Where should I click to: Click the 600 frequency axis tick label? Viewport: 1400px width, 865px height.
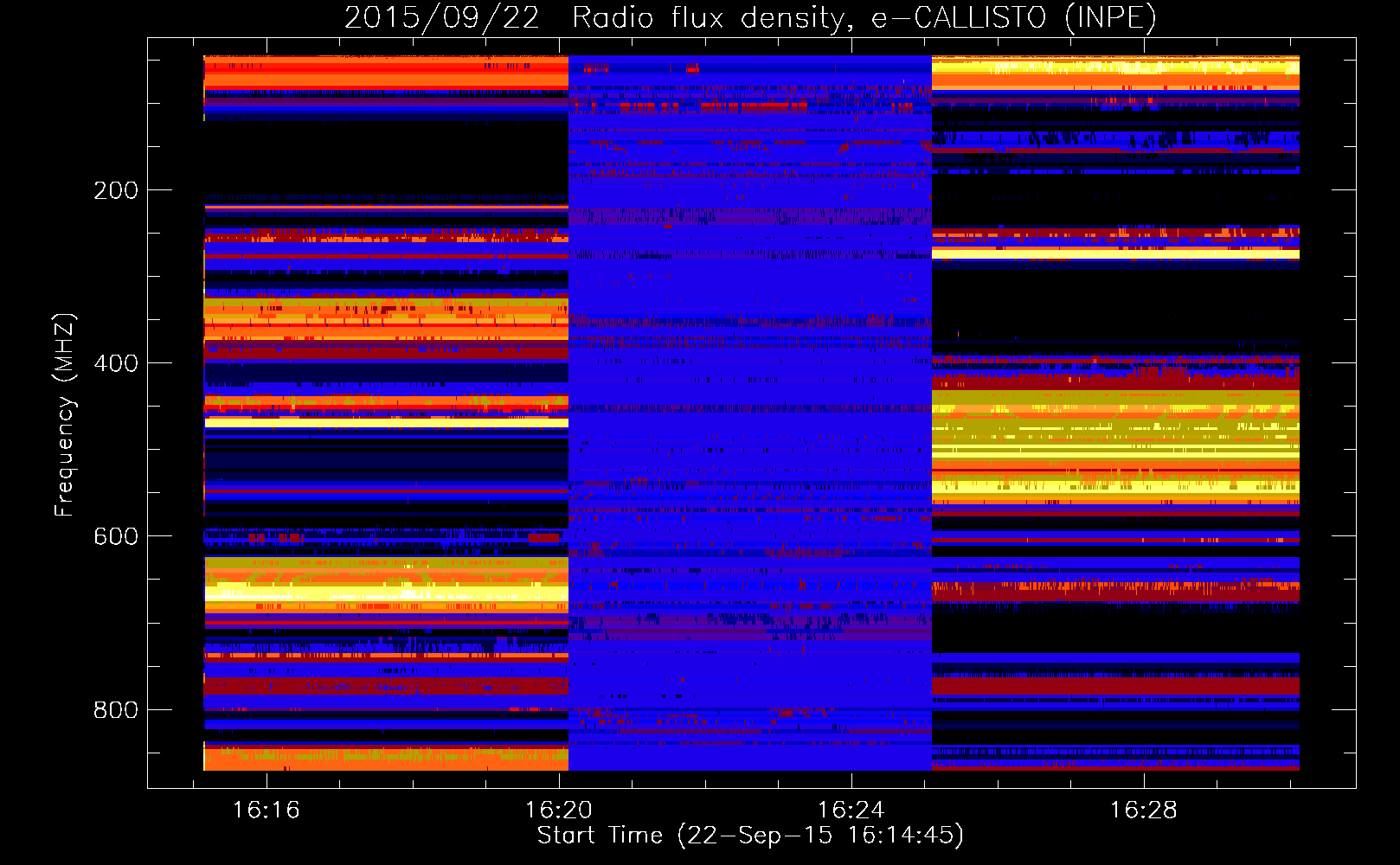coord(116,536)
